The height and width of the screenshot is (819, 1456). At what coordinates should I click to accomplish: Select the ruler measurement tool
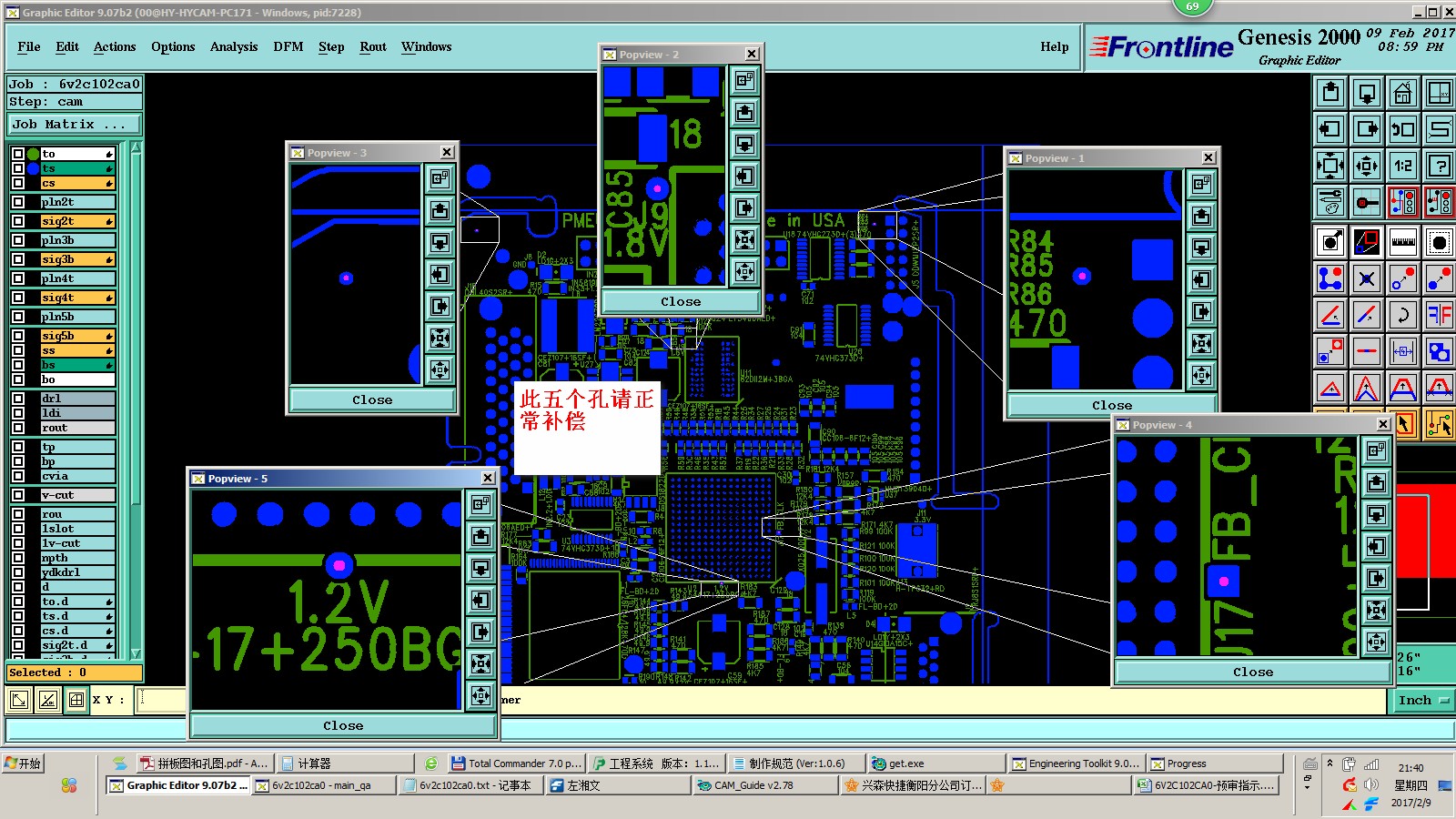tap(1403, 242)
